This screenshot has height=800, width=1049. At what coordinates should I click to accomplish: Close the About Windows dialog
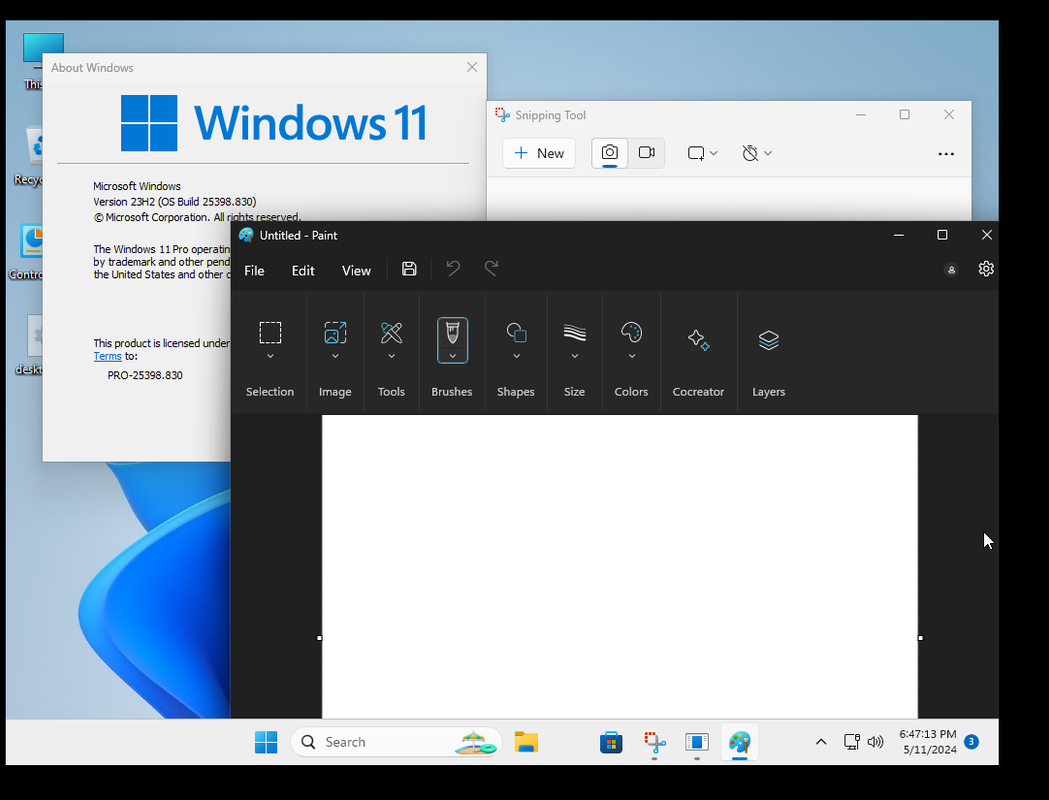[x=472, y=67]
